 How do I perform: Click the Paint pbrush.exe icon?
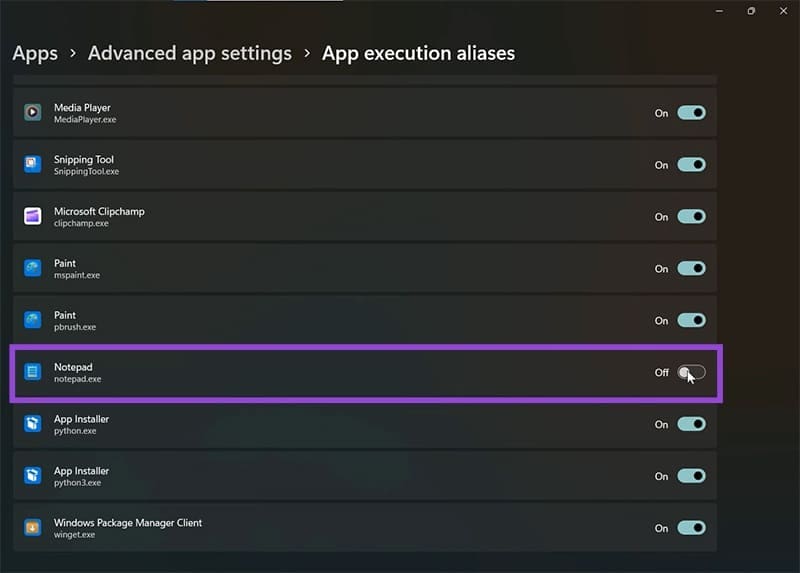33,320
